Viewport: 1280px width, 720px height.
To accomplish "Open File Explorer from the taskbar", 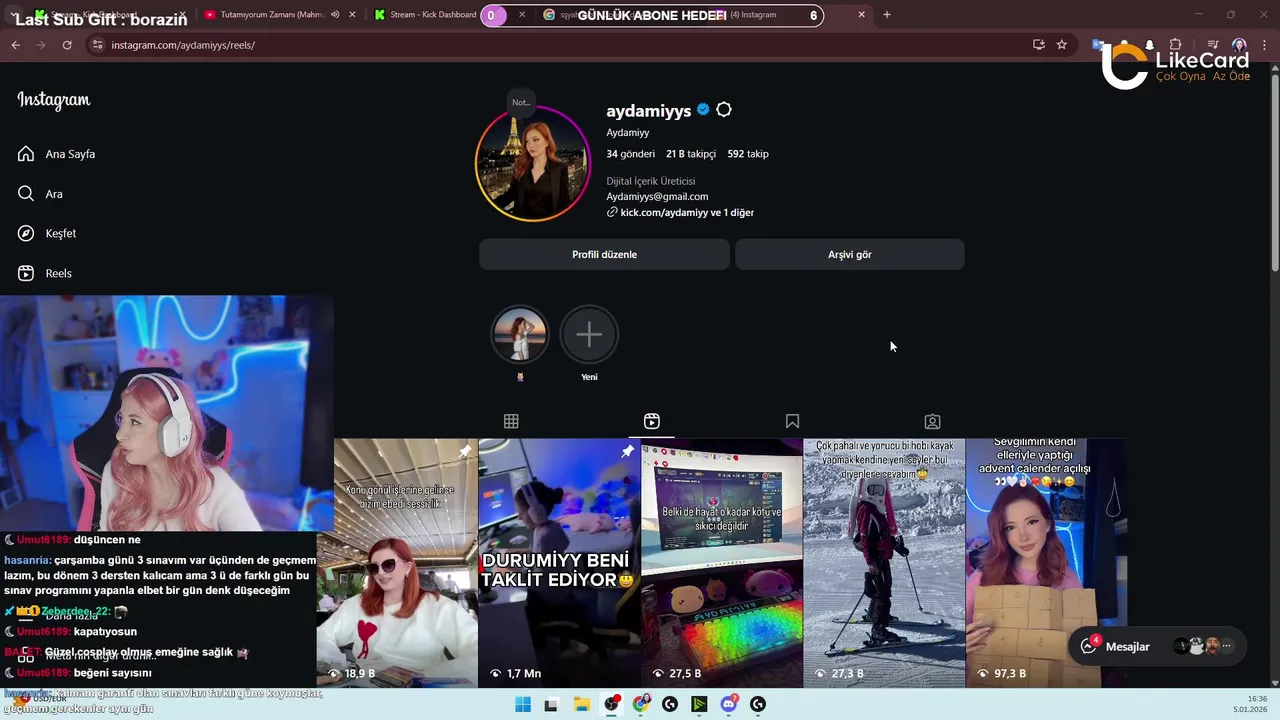I will (581, 705).
